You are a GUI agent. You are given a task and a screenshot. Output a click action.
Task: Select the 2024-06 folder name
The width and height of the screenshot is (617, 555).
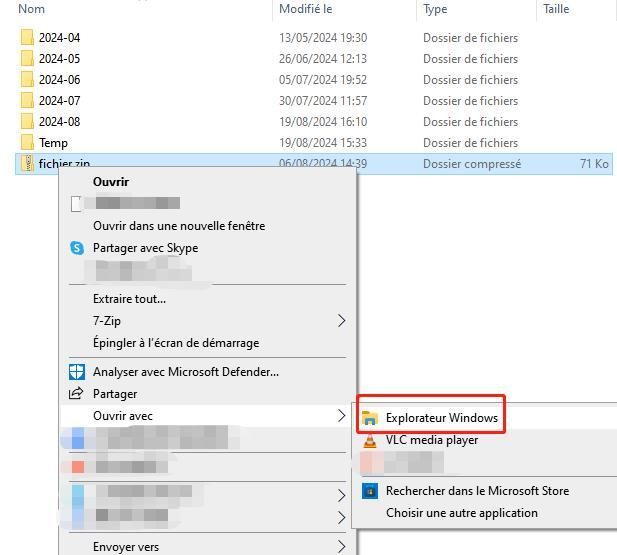point(59,80)
